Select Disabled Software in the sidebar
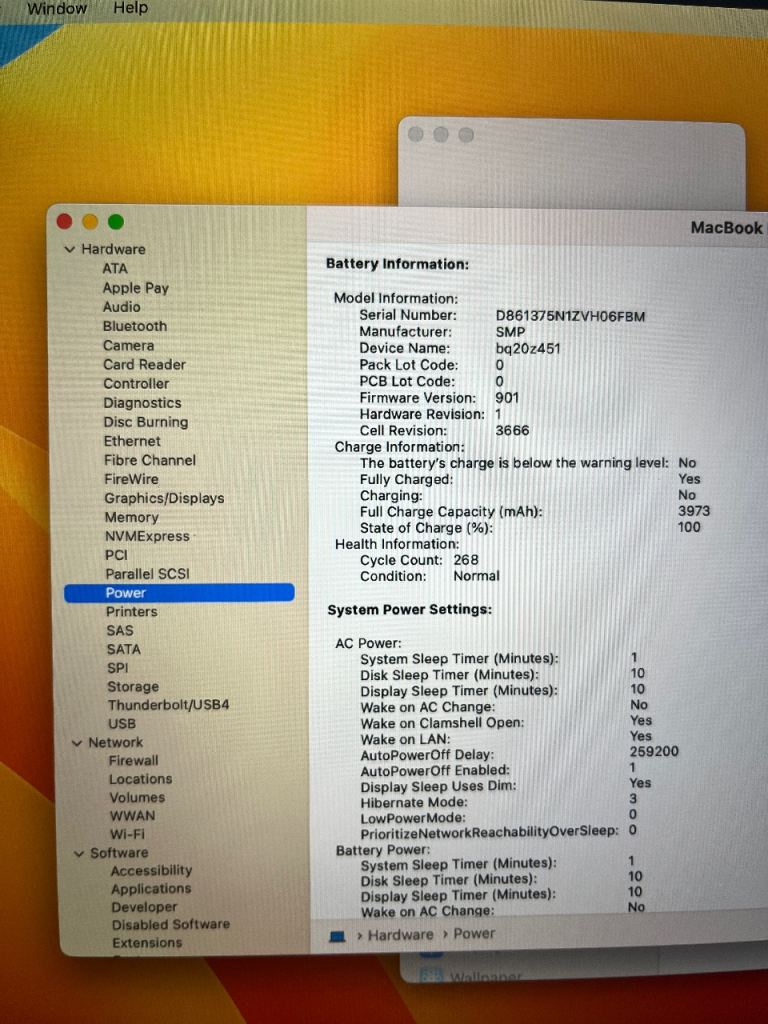768x1024 pixels. [x=170, y=925]
